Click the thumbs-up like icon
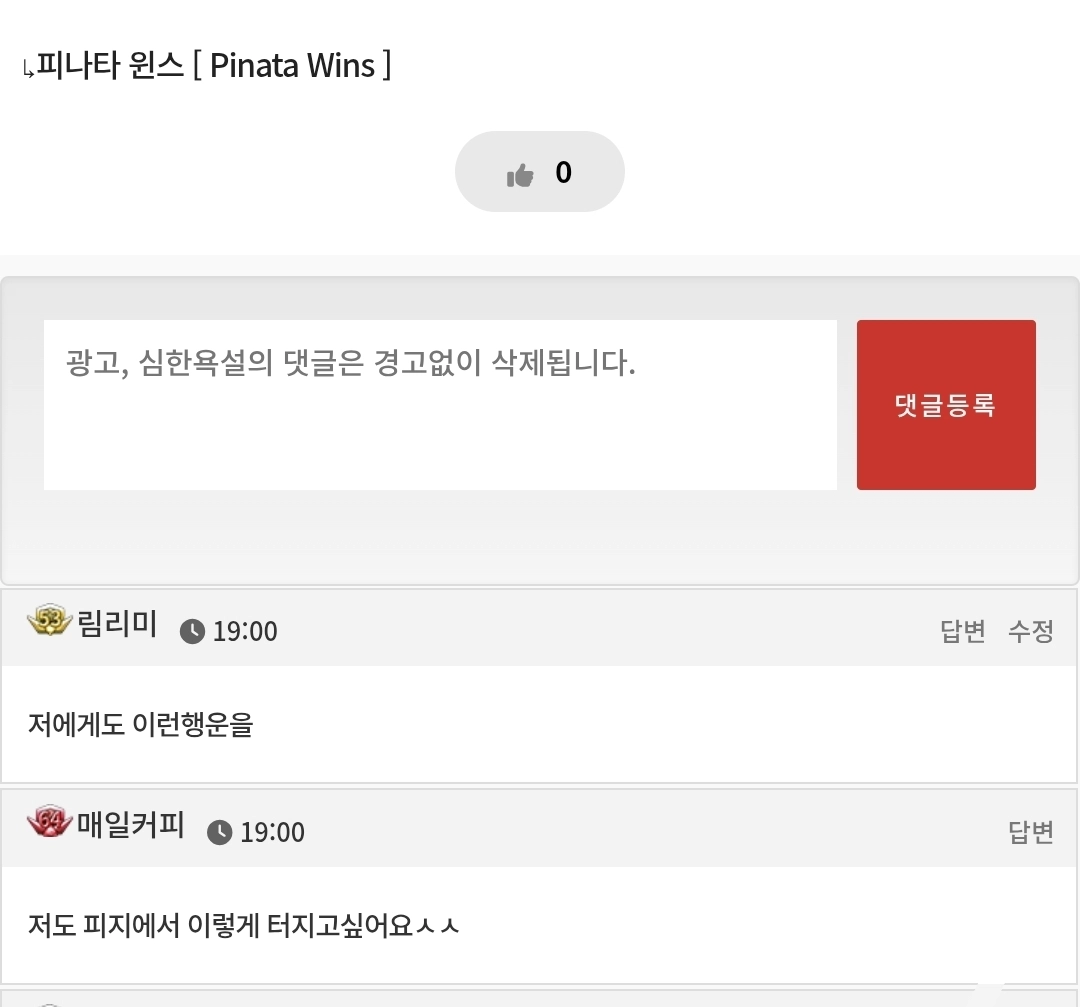Viewport: 1080px width, 1007px height. click(520, 176)
